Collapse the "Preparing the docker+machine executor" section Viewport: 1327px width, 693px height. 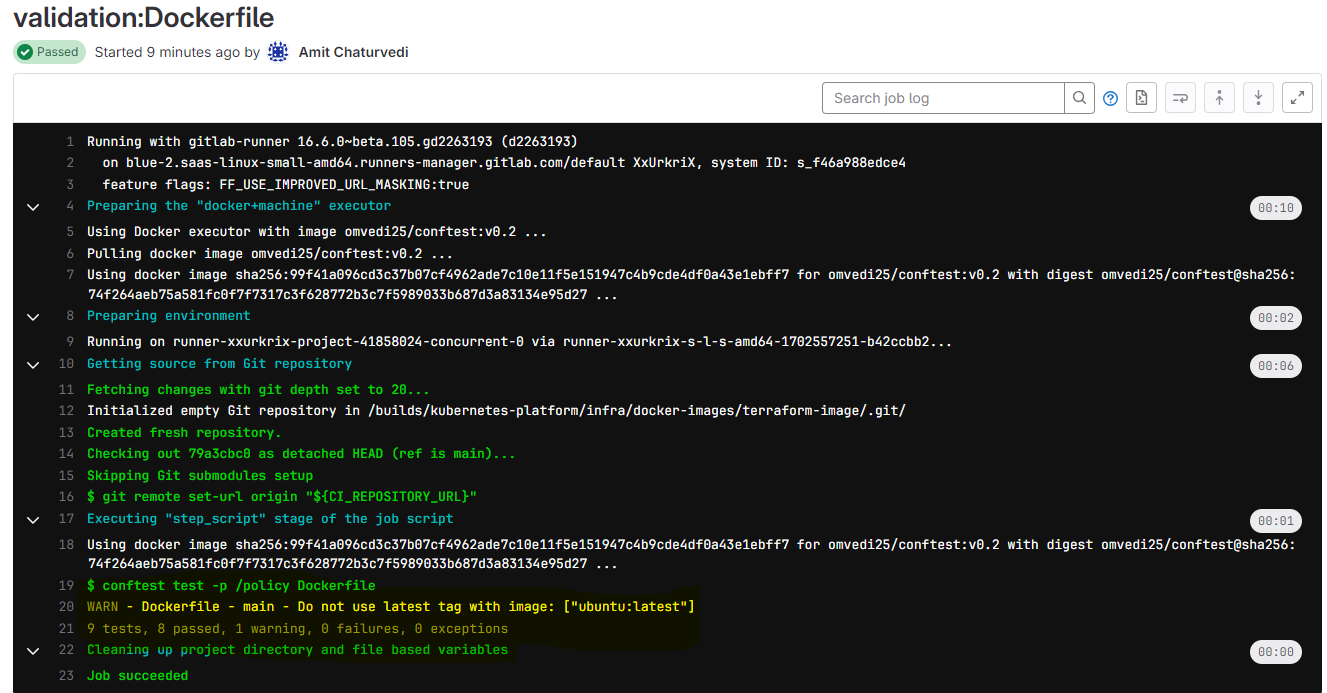pos(33,207)
